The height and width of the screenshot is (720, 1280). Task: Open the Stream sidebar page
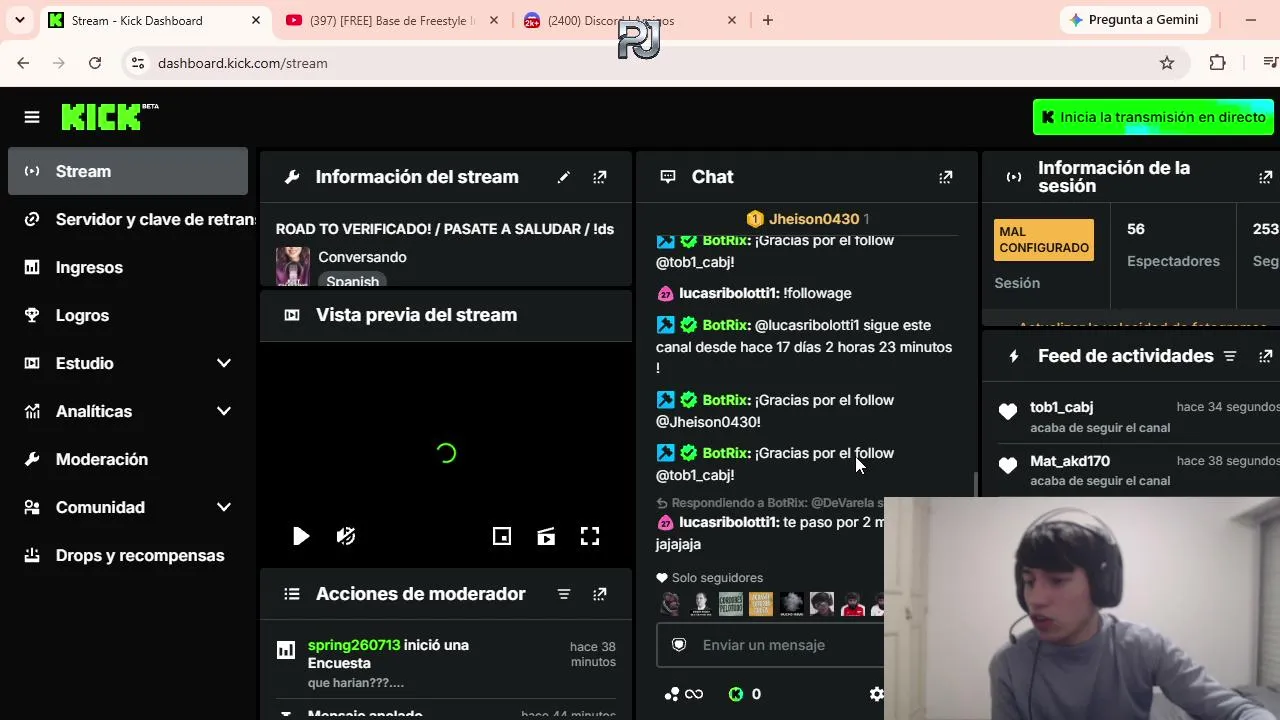pyautogui.click(x=128, y=171)
